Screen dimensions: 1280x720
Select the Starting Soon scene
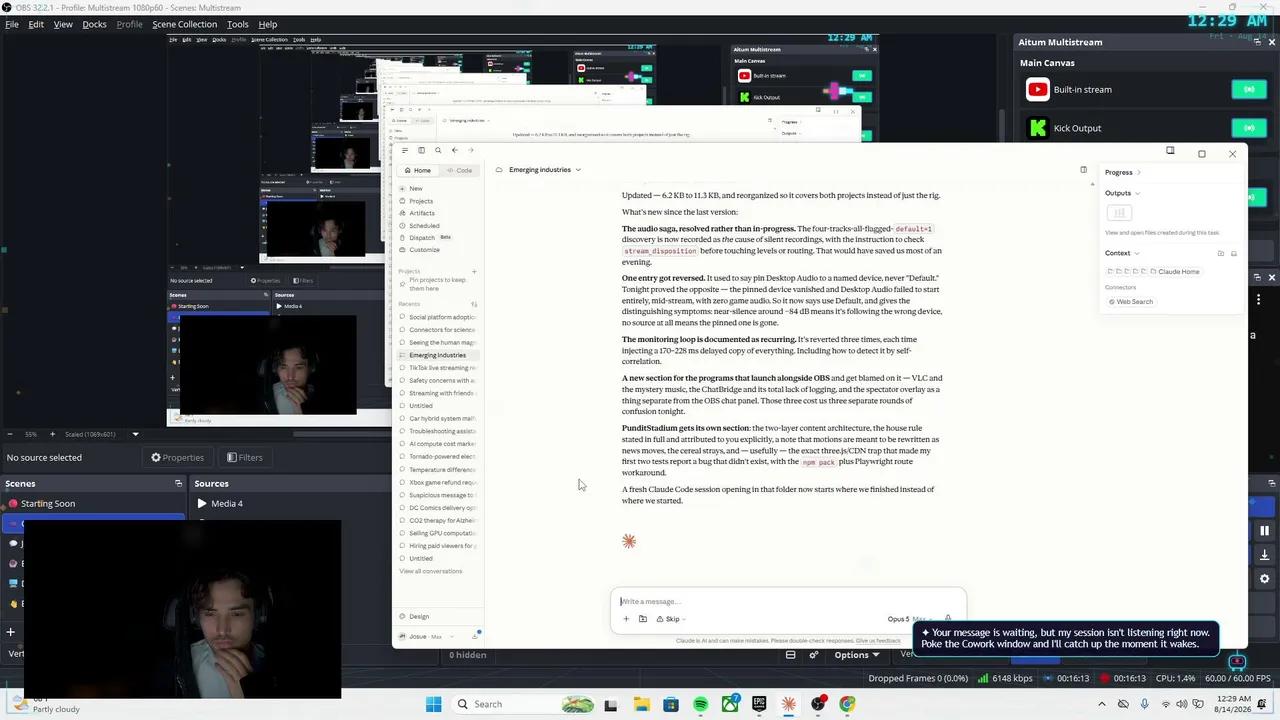pos(95,504)
